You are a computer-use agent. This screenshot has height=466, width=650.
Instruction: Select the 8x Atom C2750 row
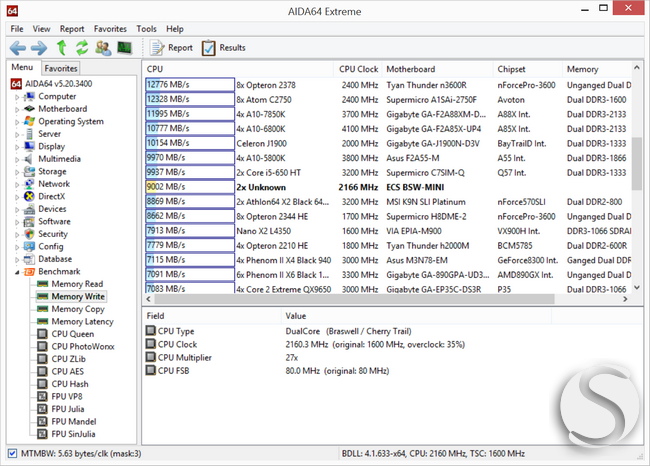click(x=388, y=100)
